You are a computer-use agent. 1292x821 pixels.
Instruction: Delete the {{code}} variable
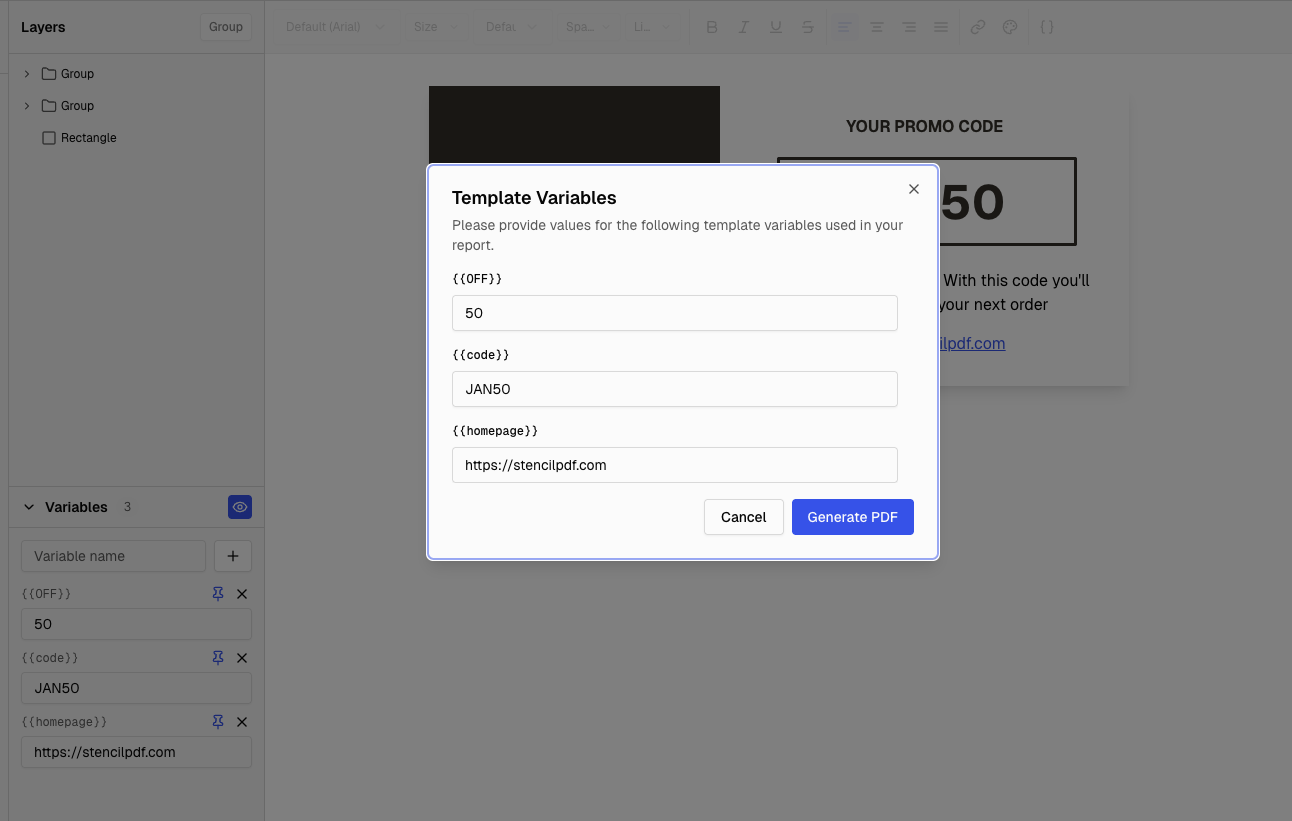(x=242, y=658)
